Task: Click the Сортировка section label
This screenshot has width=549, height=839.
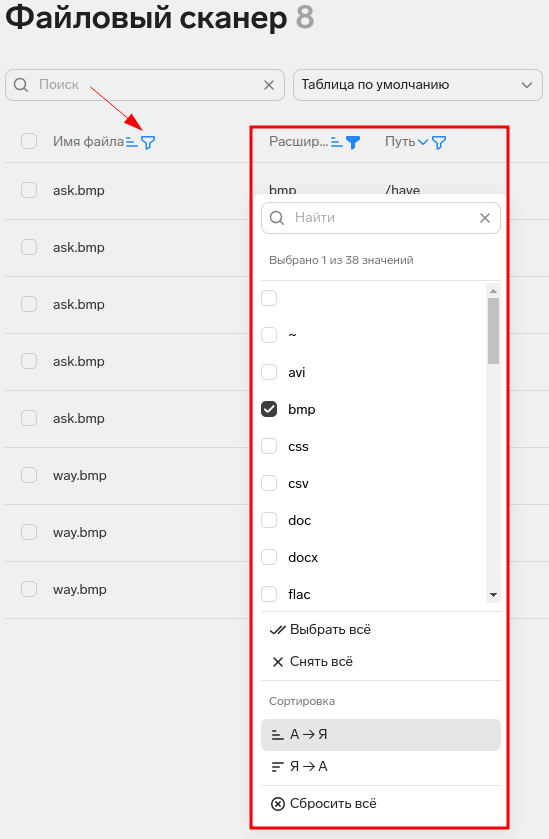Action: tap(302, 701)
